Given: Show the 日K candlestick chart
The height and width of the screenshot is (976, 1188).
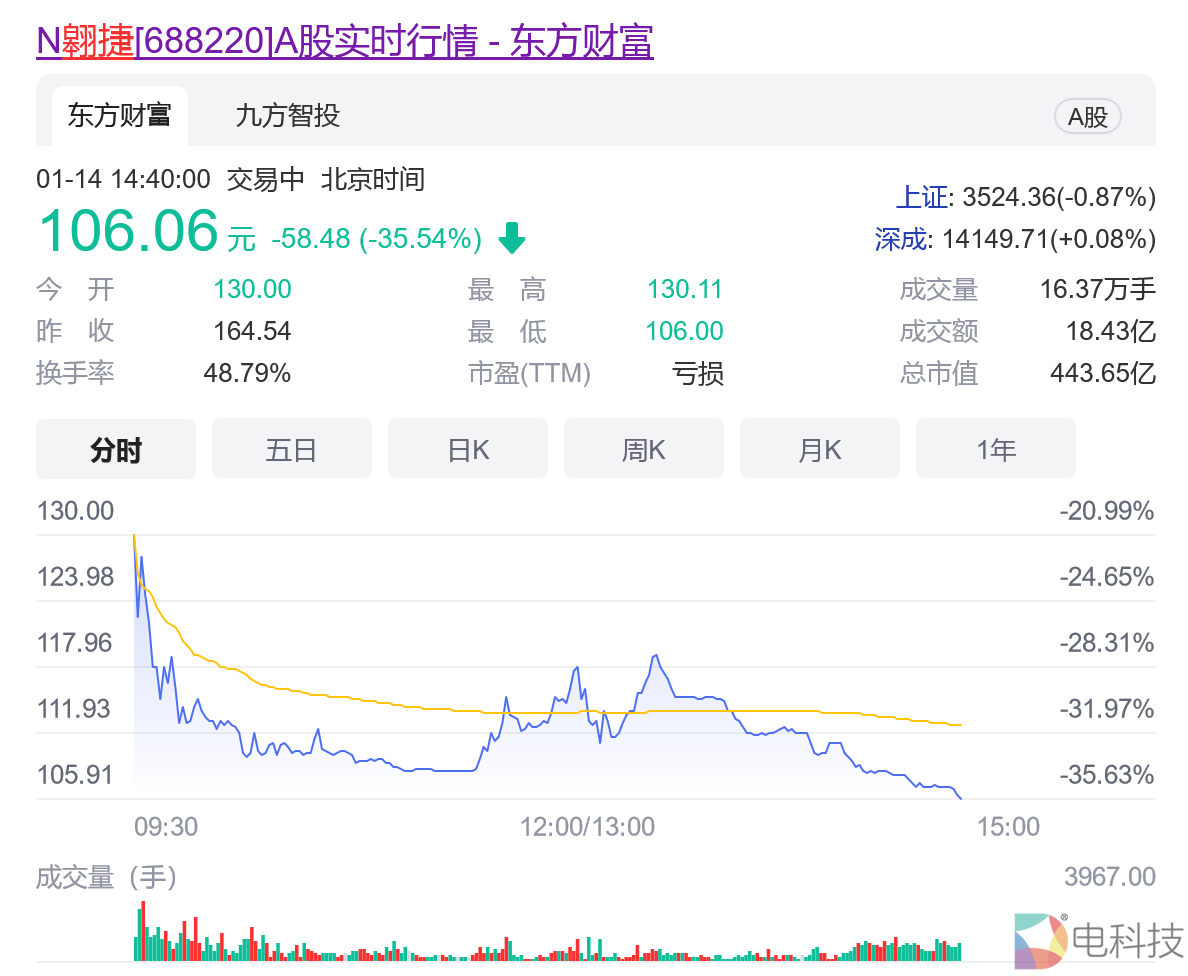Looking at the screenshot, I should tap(468, 450).
